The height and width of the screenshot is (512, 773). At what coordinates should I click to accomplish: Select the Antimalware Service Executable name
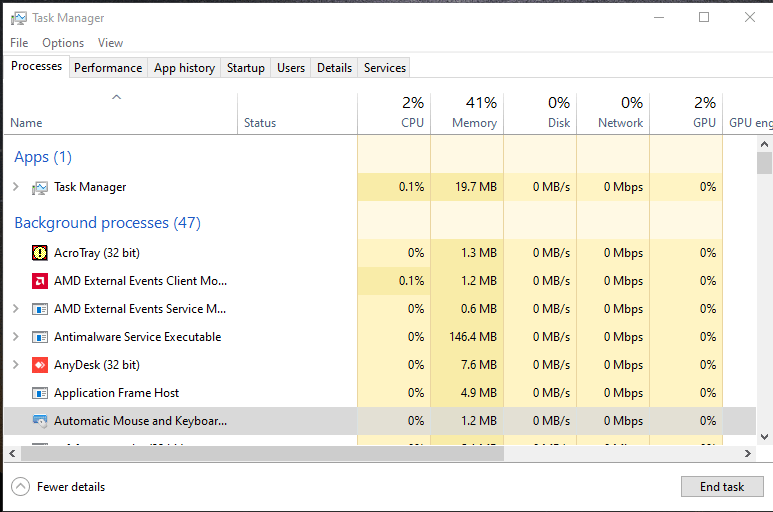pyautogui.click(x=138, y=337)
